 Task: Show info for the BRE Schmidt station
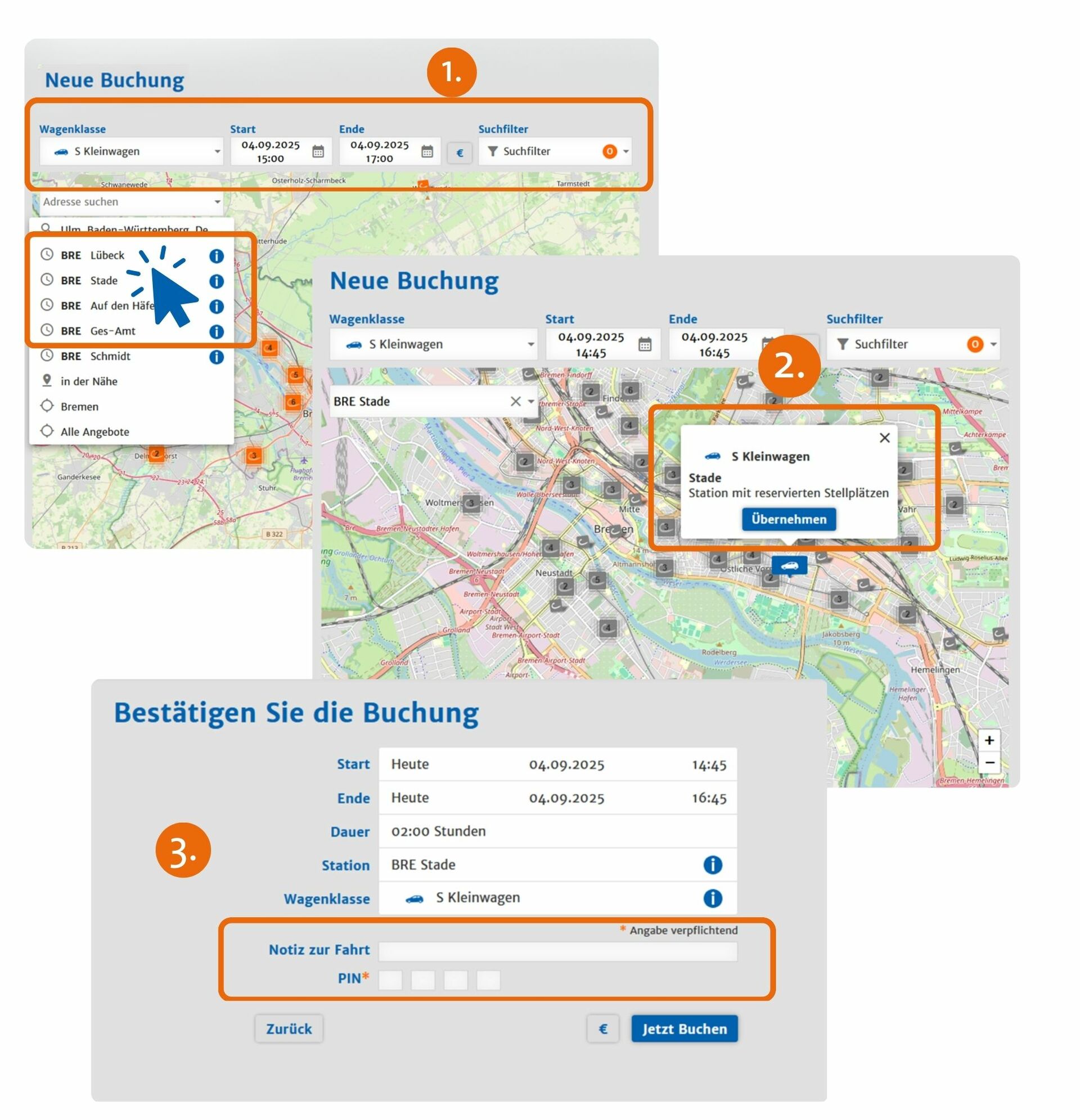pos(216,357)
